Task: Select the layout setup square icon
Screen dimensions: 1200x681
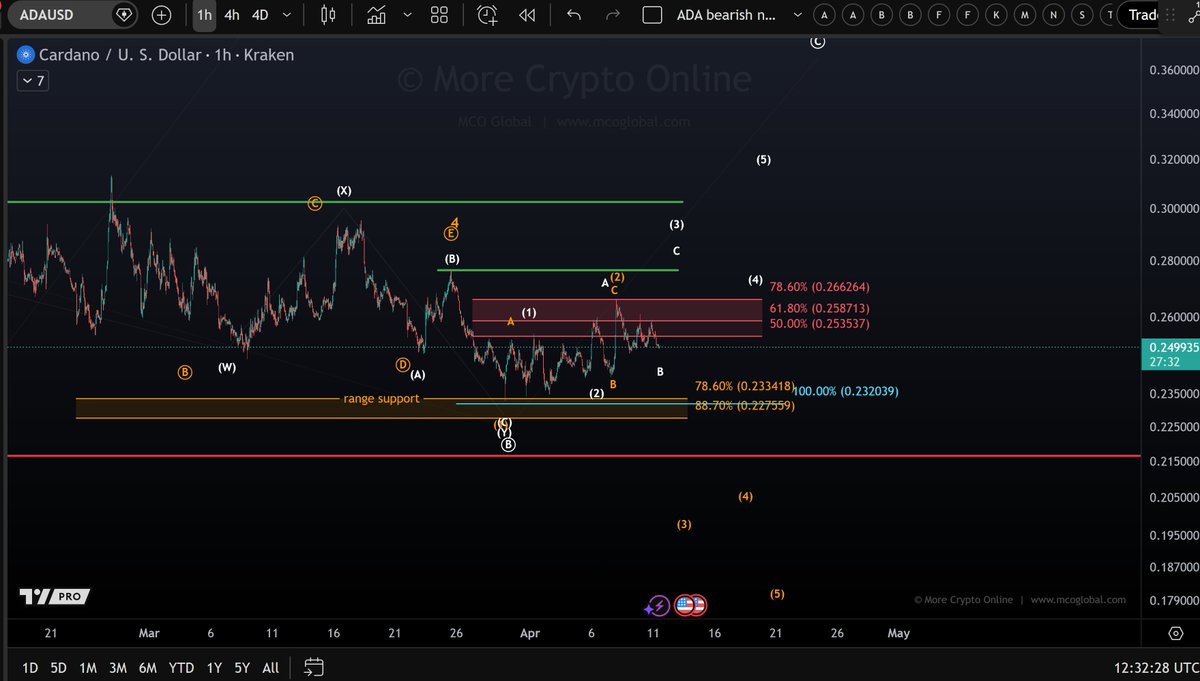Action: click(652, 15)
